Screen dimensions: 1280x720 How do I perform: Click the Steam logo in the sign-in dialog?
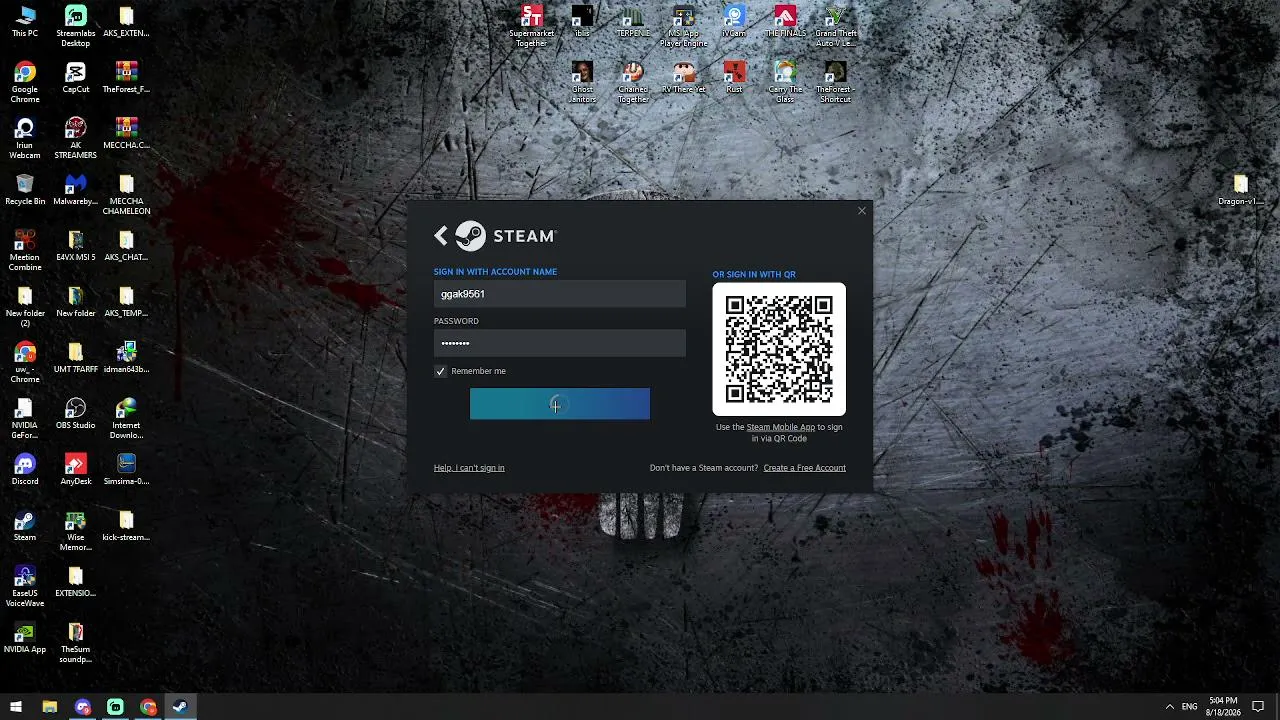[506, 236]
